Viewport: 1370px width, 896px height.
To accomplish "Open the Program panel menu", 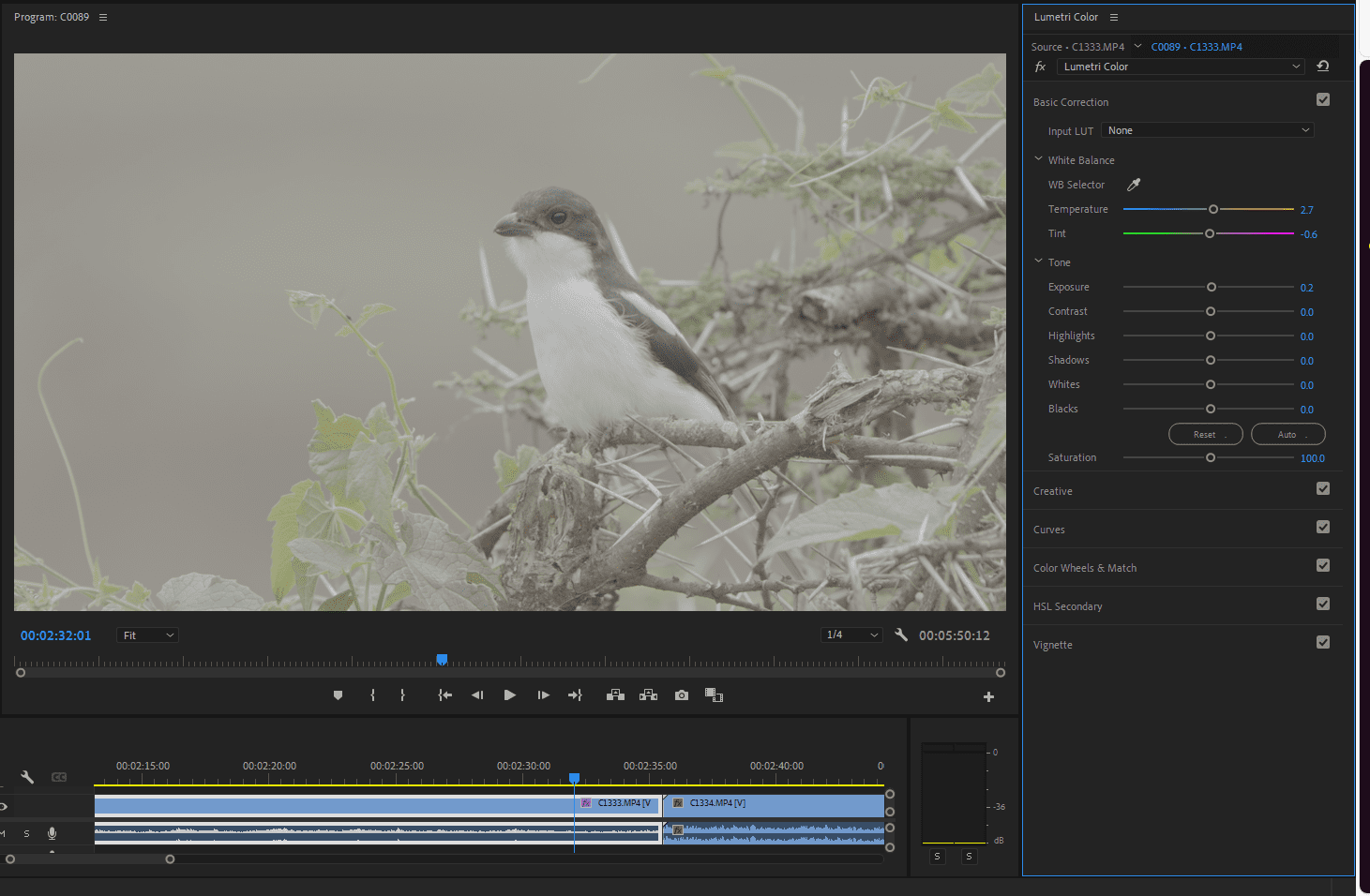I will [103, 17].
